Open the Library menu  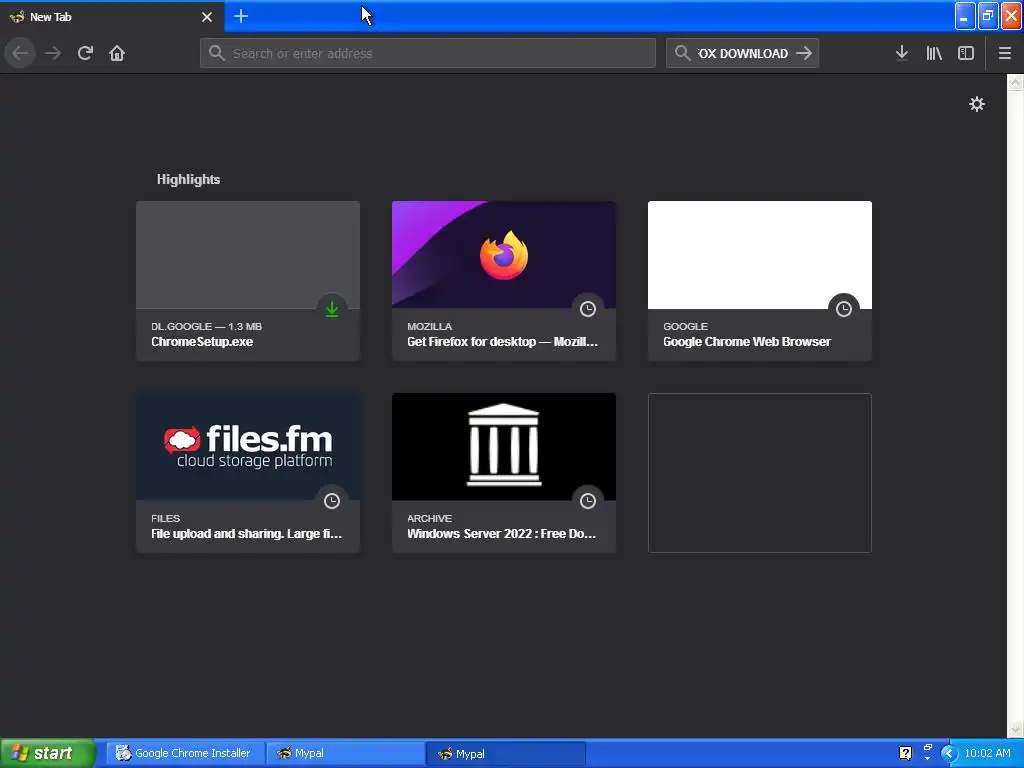934,53
